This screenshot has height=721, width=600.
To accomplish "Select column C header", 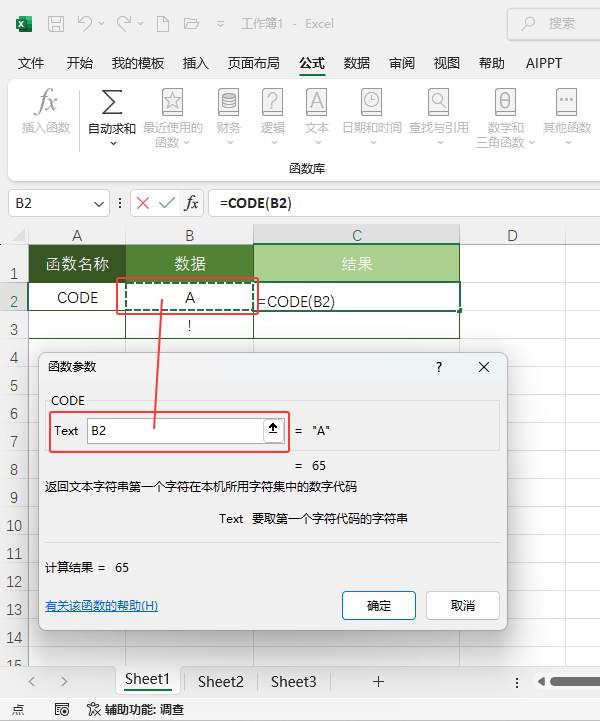I will (356, 235).
